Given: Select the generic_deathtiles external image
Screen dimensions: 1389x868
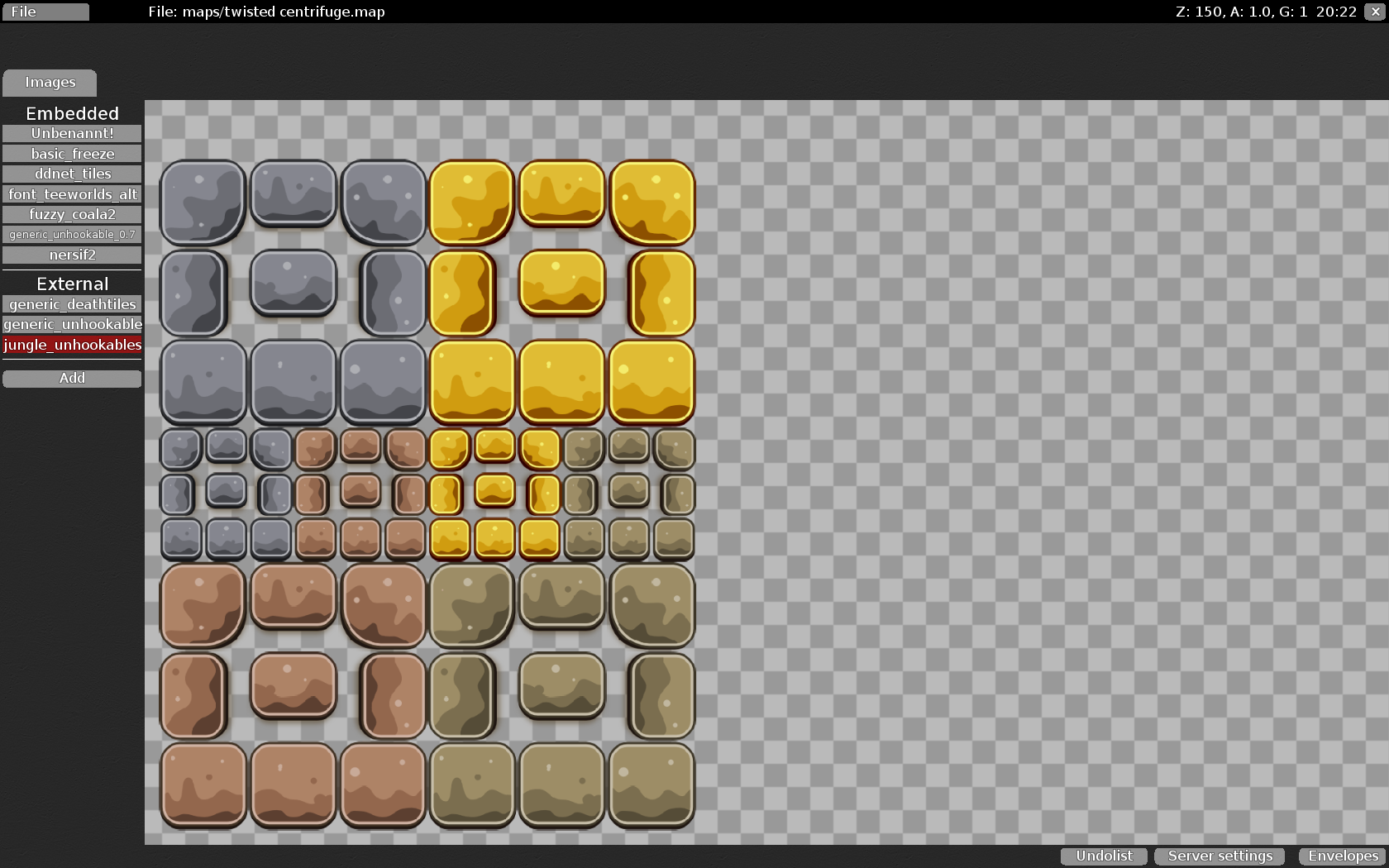Looking at the screenshot, I should click(72, 304).
